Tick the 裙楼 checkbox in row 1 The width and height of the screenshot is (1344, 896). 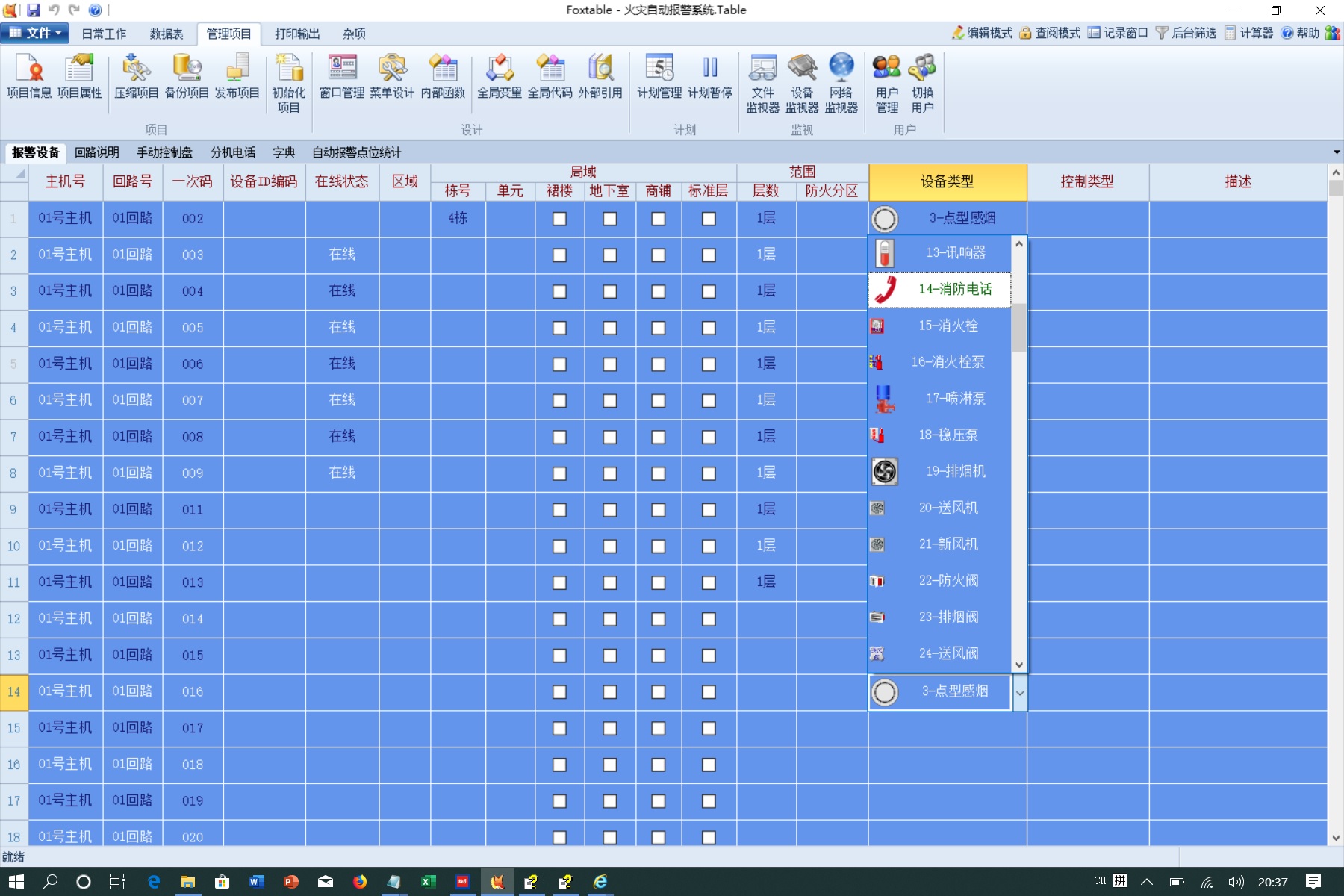pyautogui.click(x=559, y=219)
